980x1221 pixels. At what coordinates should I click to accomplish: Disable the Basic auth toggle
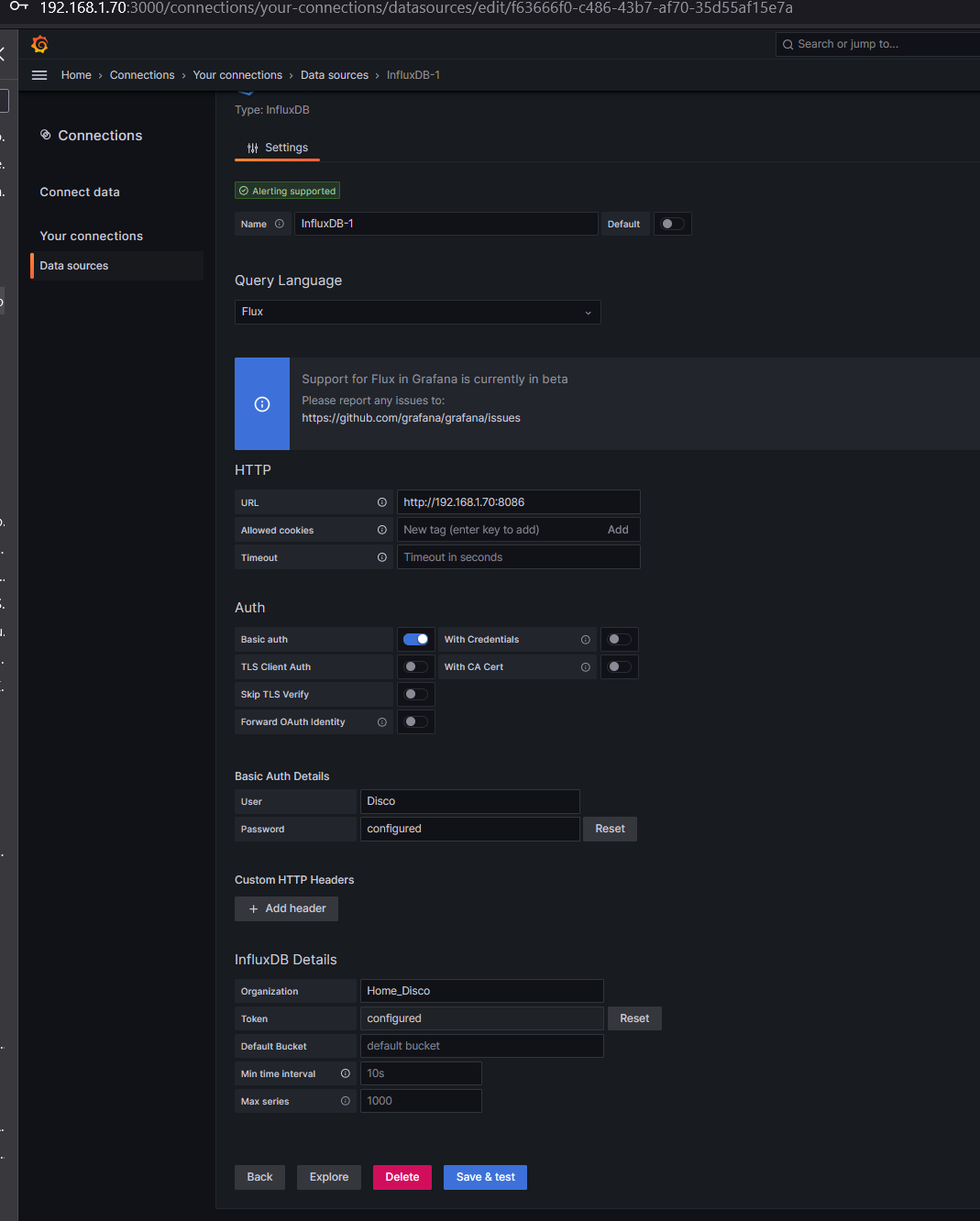pos(416,640)
